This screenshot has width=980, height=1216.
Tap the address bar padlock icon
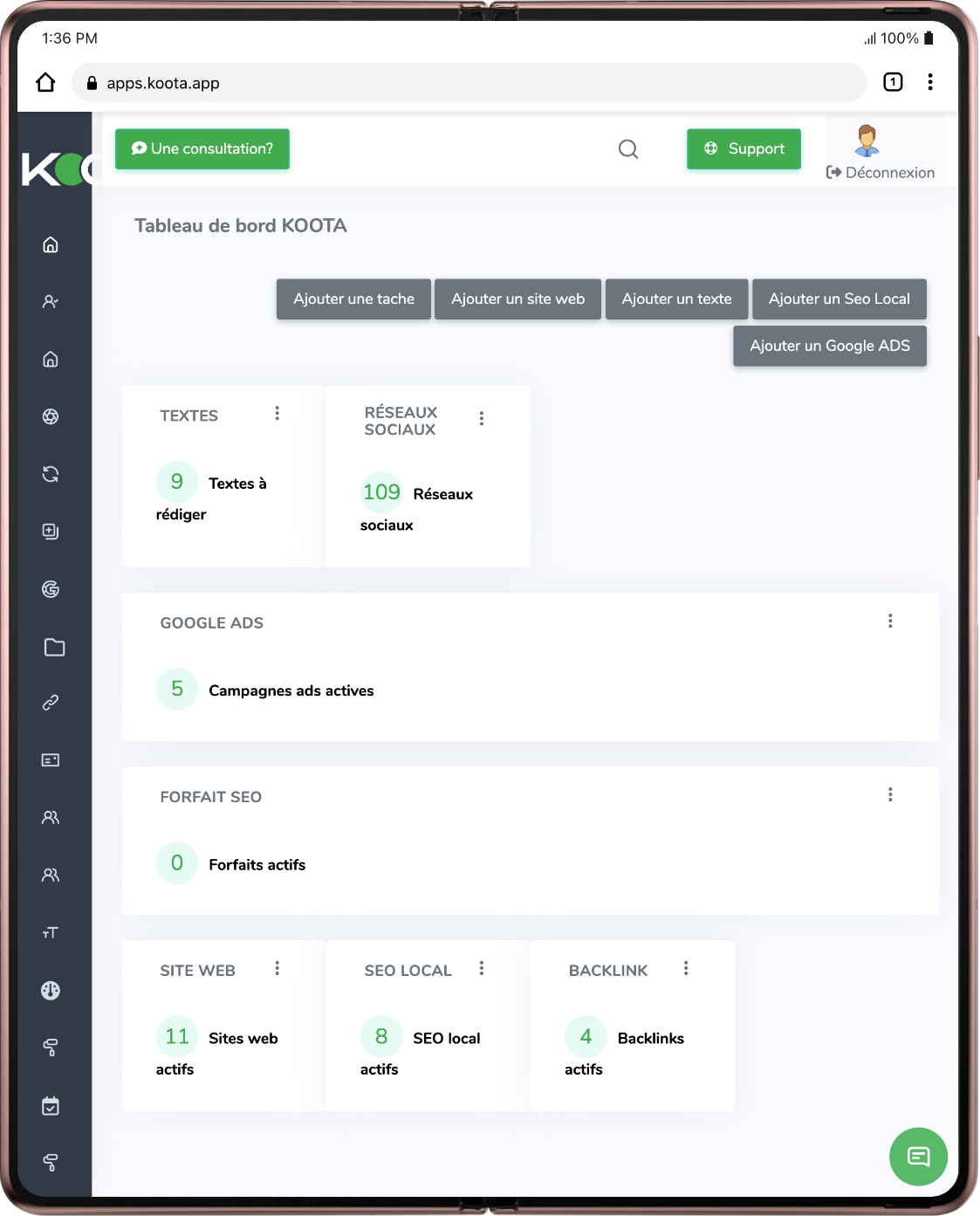[92, 84]
